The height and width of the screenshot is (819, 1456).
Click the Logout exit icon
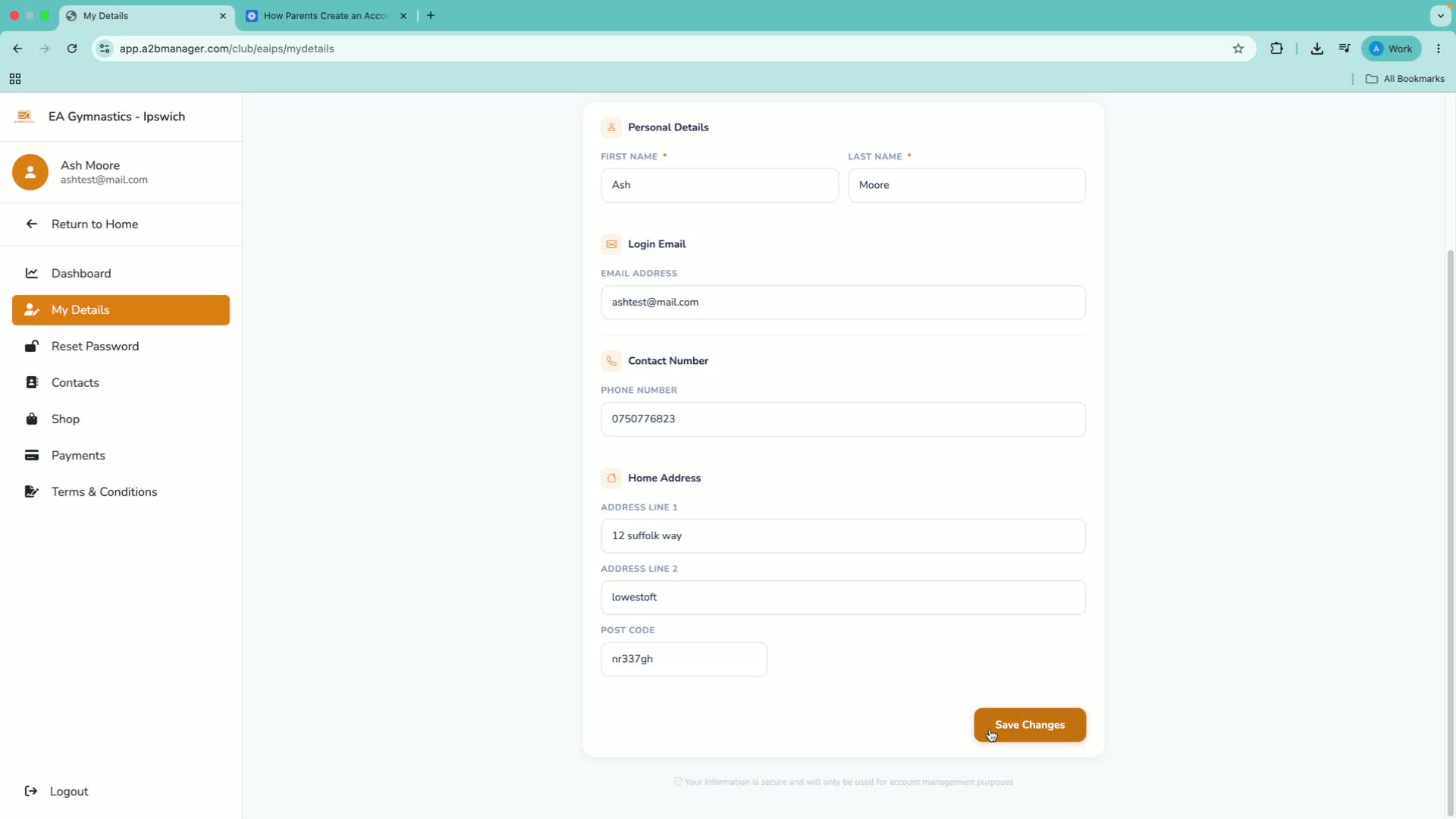click(x=31, y=791)
